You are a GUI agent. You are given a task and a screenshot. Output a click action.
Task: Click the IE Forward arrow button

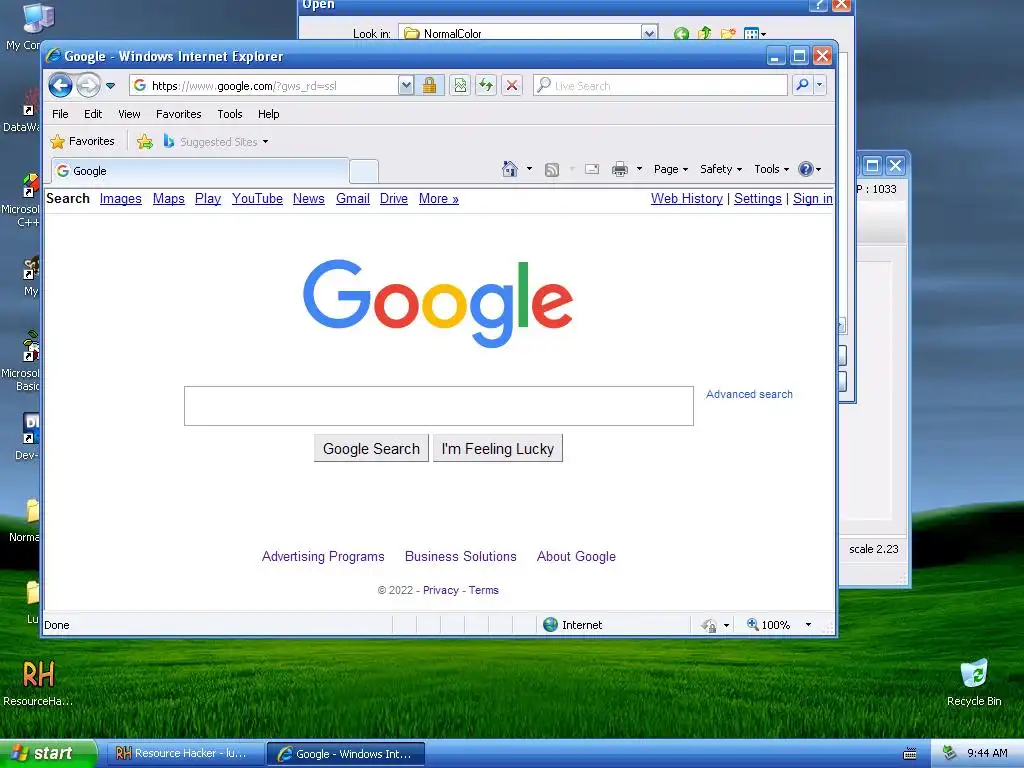pyautogui.click(x=88, y=86)
